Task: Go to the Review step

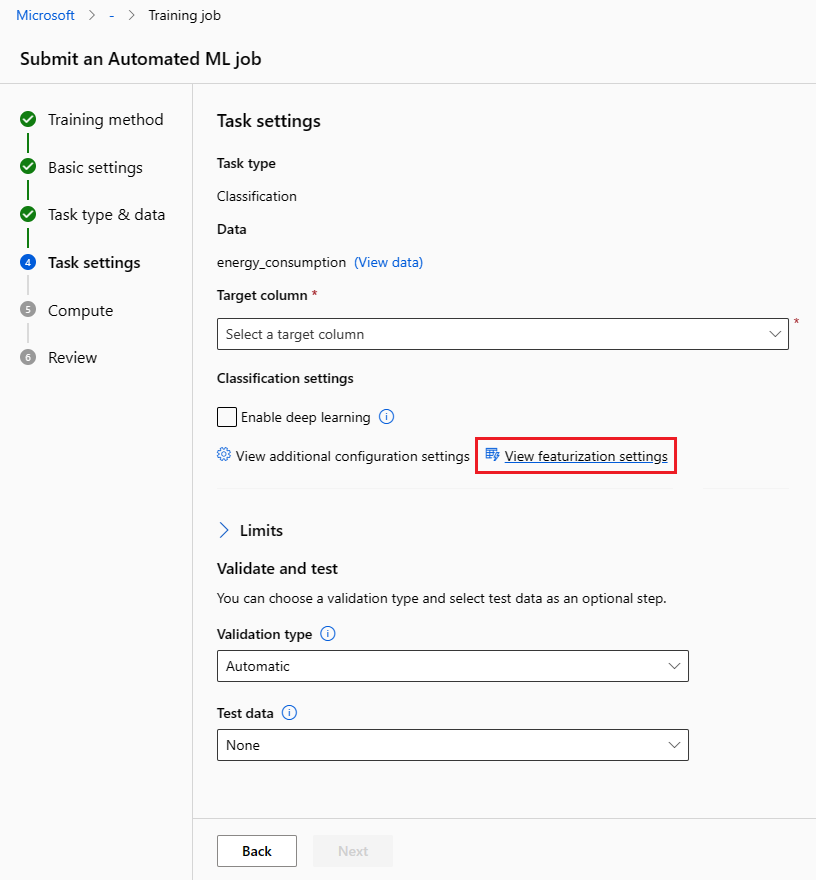Action: [x=72, y=358]
